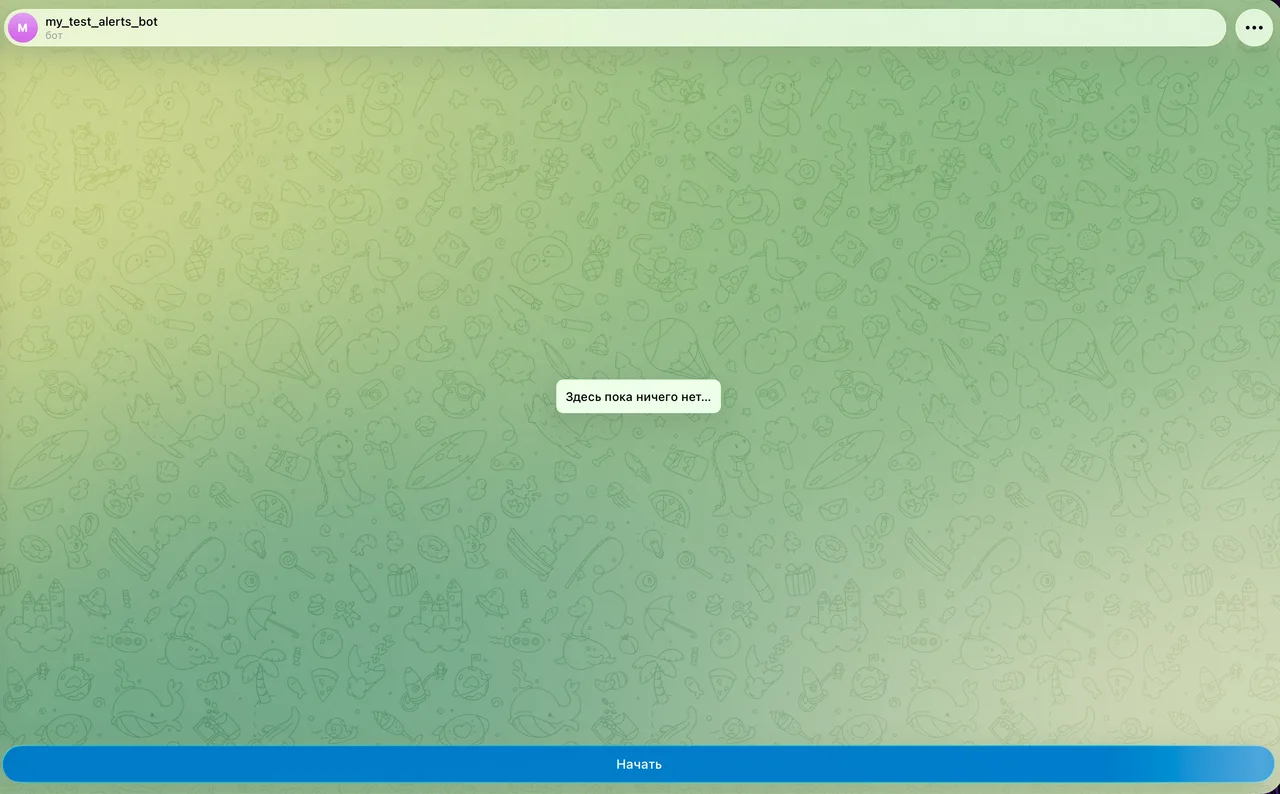The height and width of the screenshot is (794, 1280).
Task: Open my_test_alerts_bot profile via its name
Action: coord(101,21)
